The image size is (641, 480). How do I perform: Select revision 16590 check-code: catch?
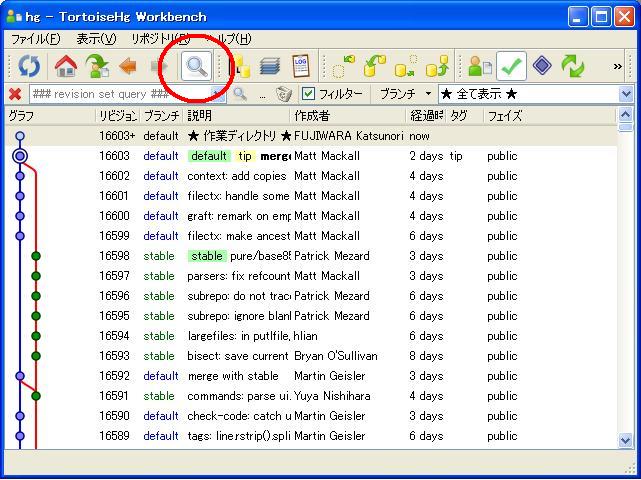point(311,416)
